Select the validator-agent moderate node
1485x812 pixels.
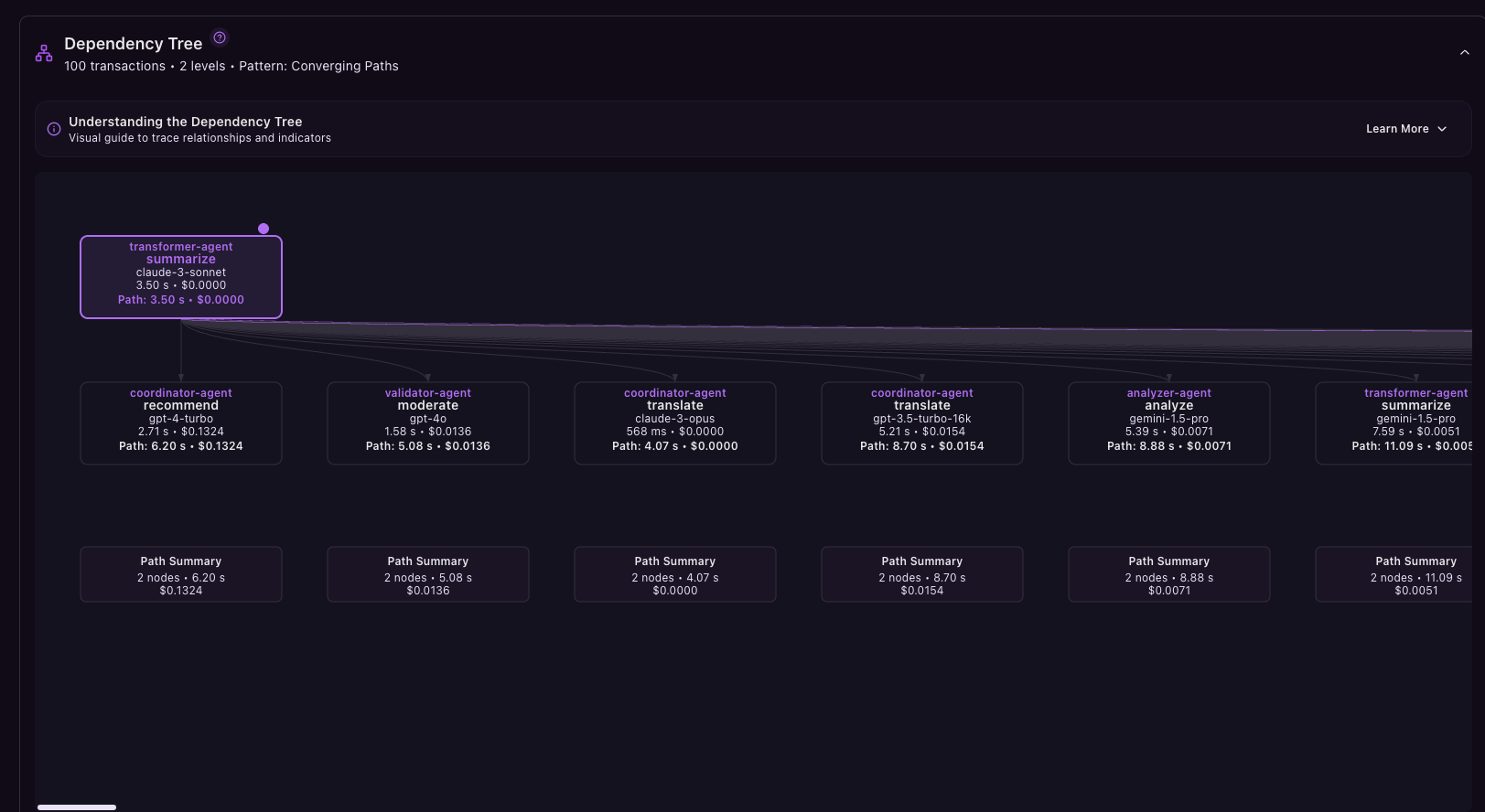pos(428,423)
